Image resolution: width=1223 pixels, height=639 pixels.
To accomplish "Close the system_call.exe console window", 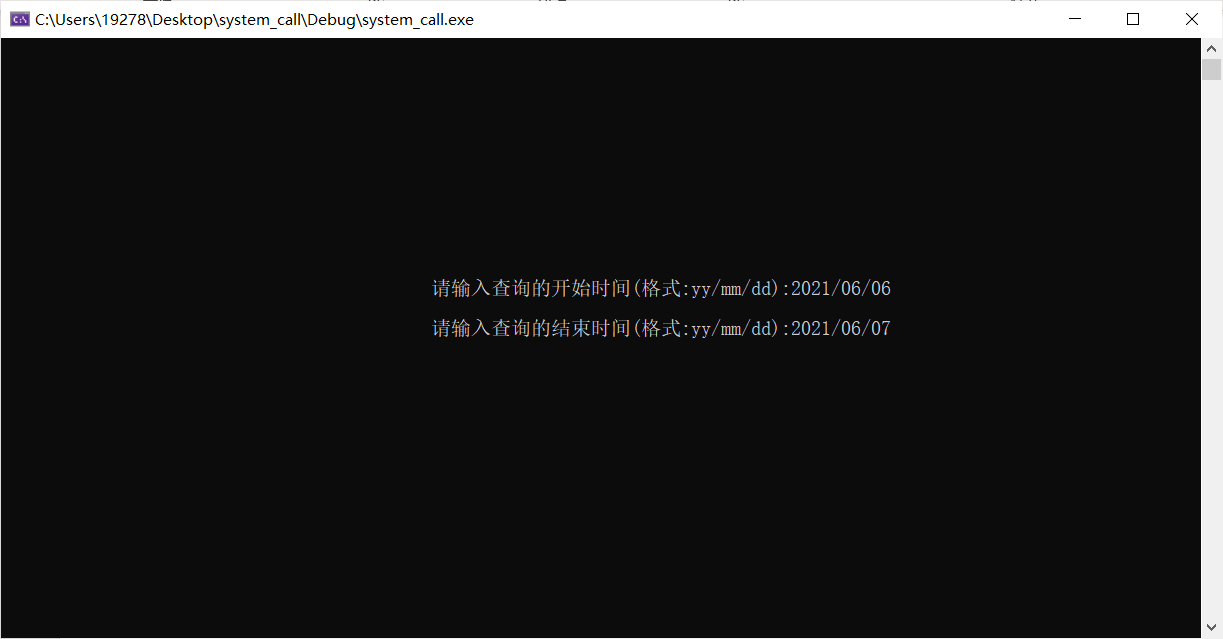I will pos(1192,19).
